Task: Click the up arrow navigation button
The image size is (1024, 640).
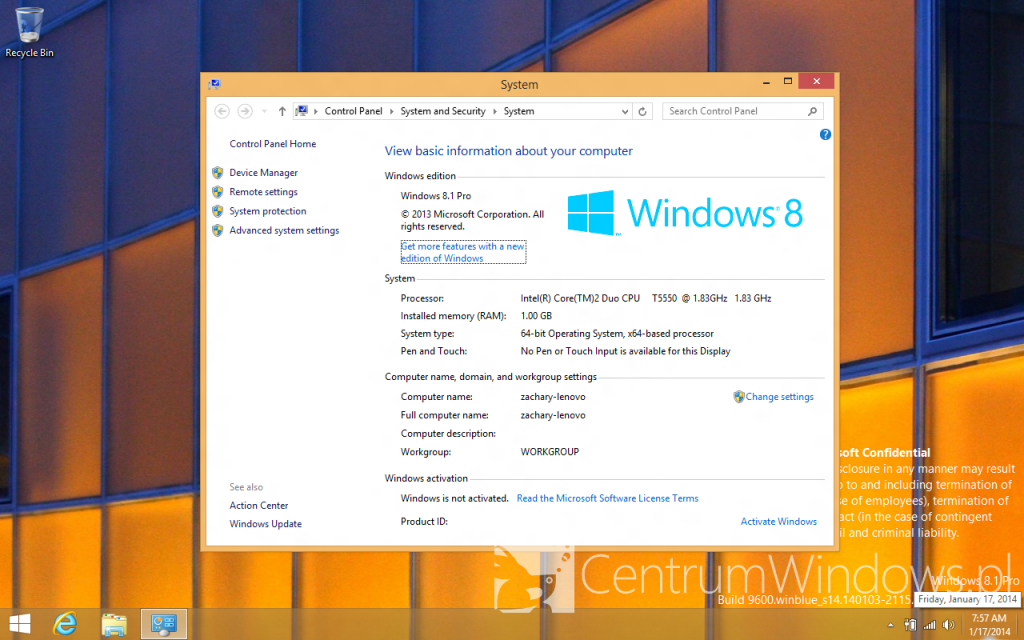Action: click(x=282, y=112)
